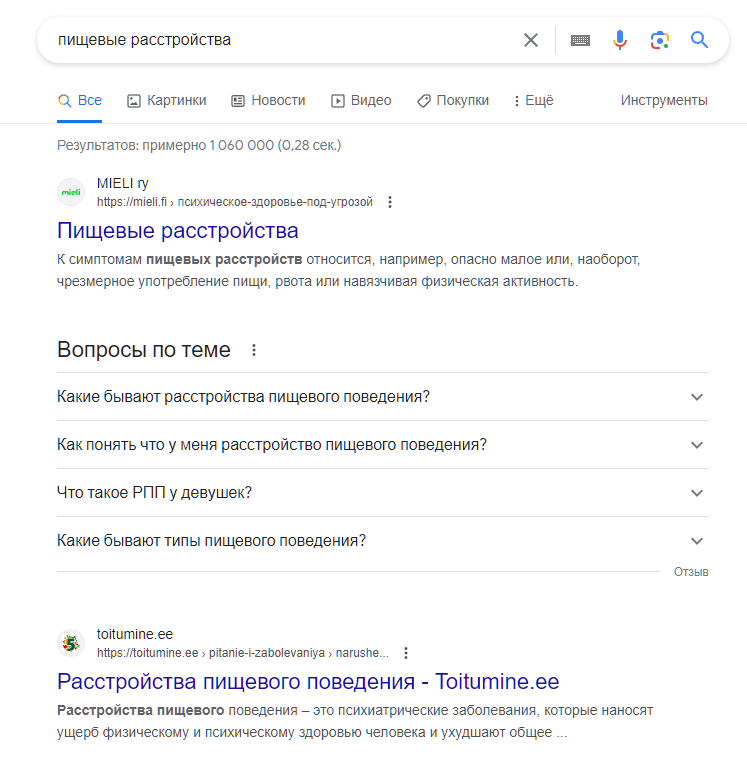
Task: Open the on-screen keyboard icon
Action: coord(580,40)
